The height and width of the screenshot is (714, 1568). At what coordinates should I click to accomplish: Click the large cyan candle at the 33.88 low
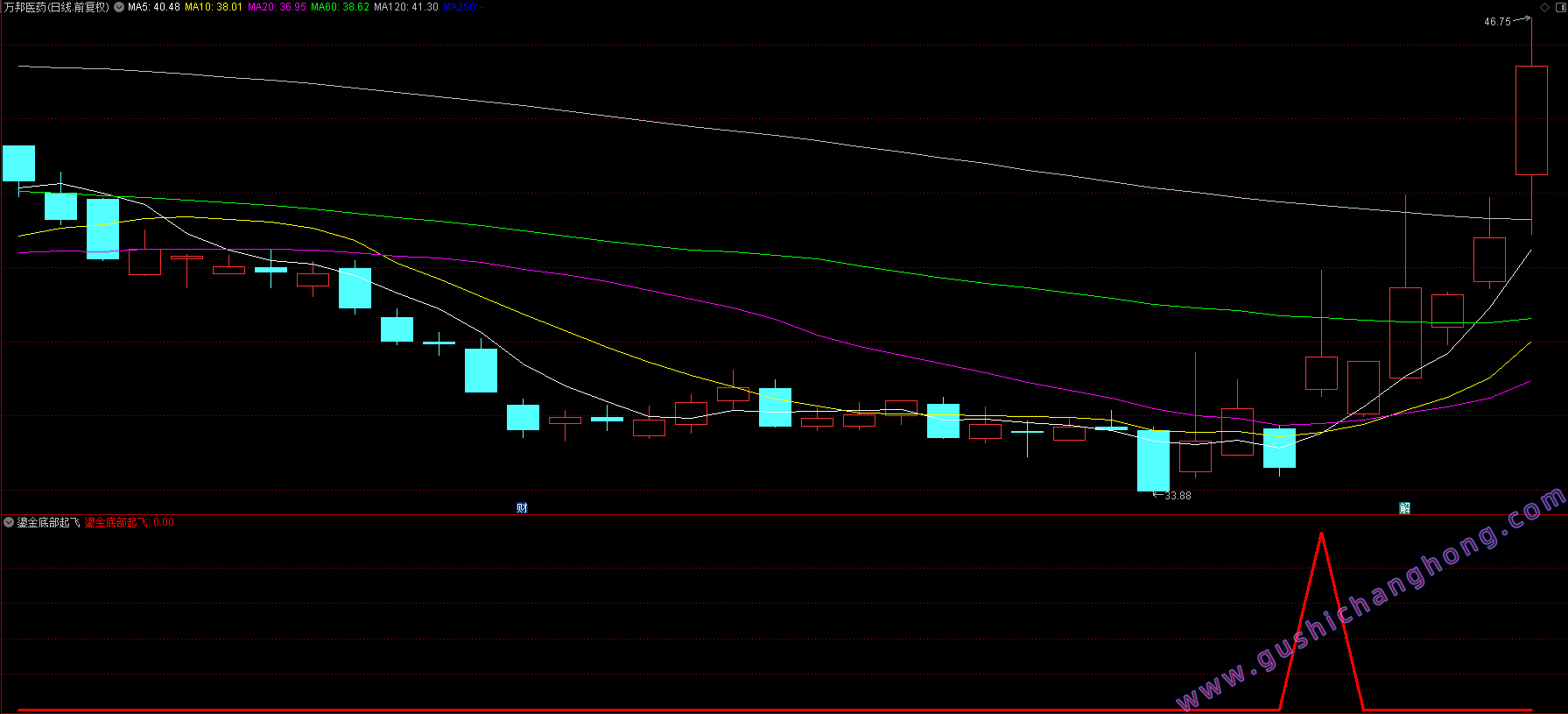click(x=1153, y=461)
